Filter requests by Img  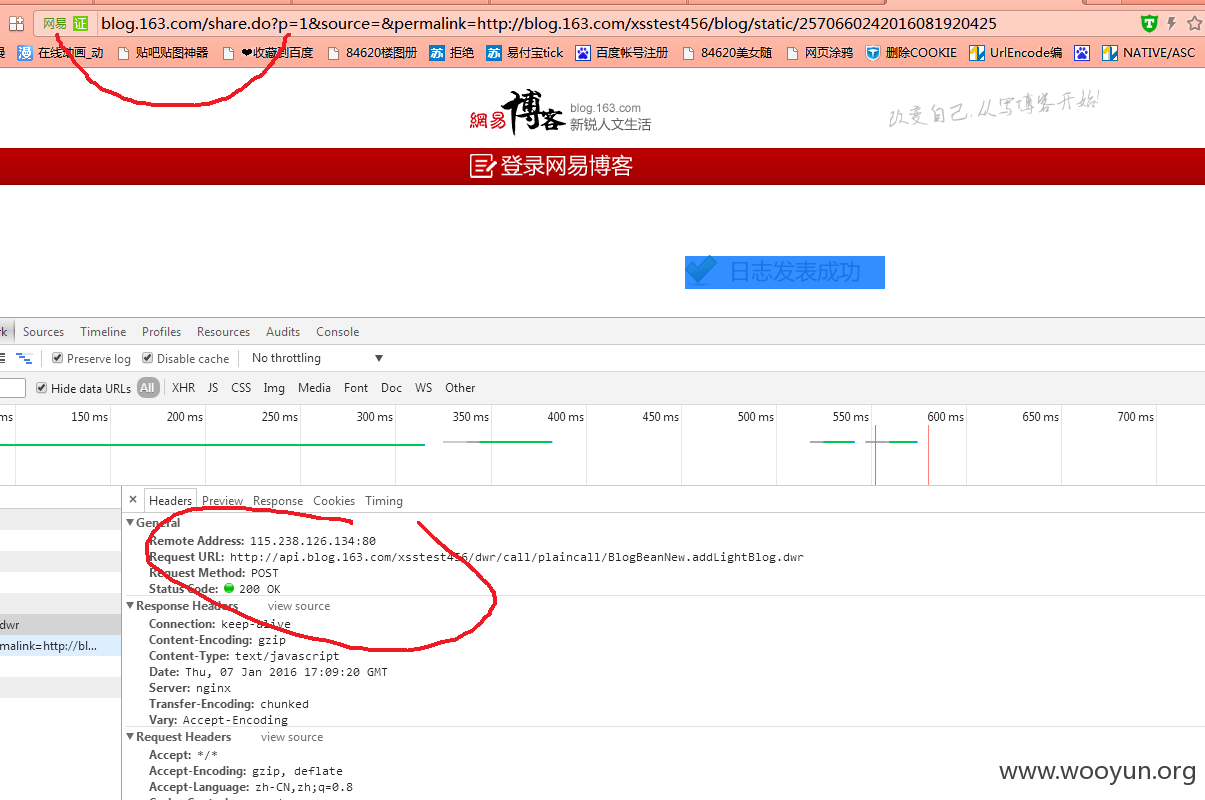tap(274, 388)
